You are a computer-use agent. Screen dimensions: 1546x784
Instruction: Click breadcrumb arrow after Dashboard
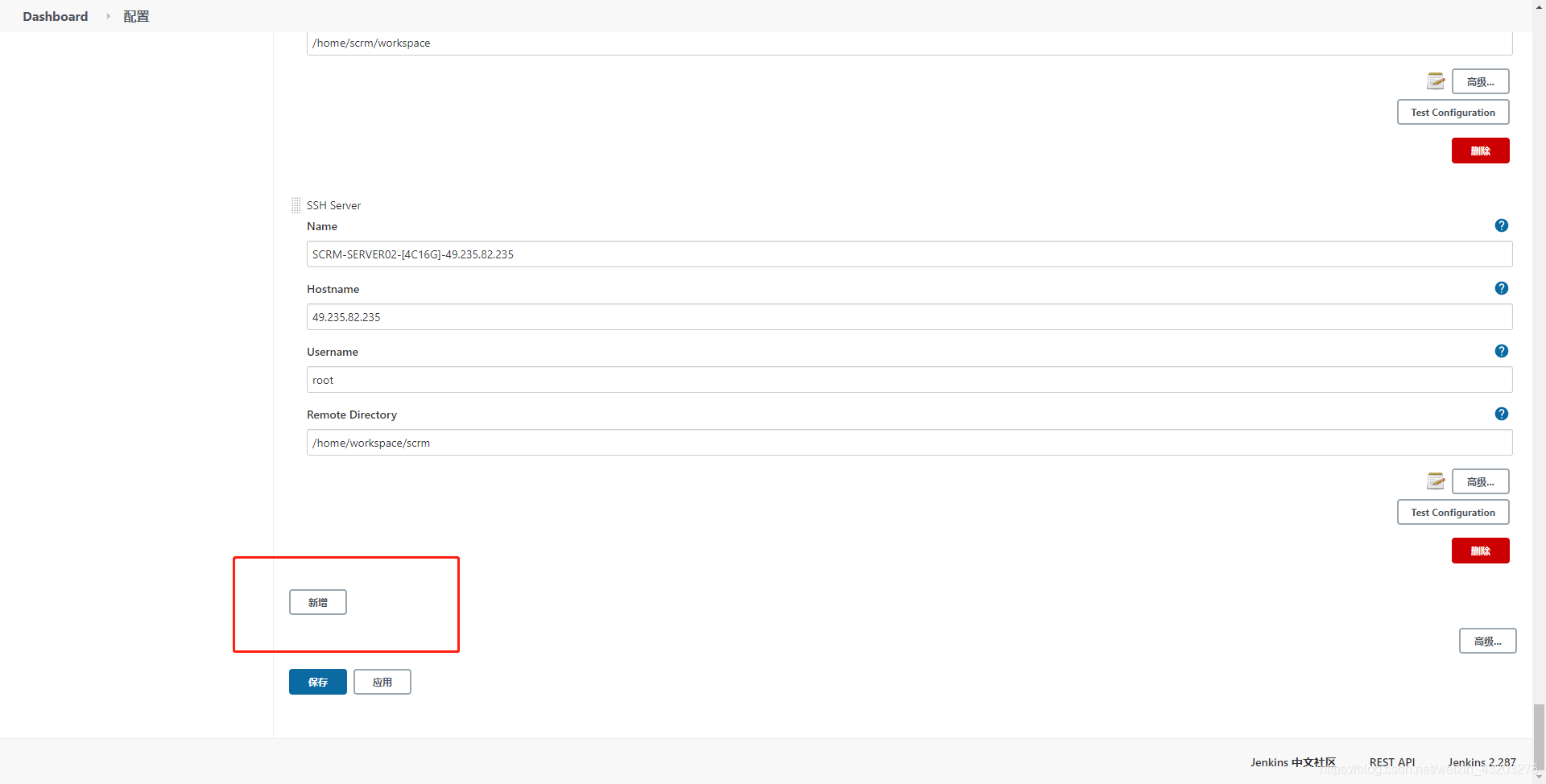pos(108,16)
